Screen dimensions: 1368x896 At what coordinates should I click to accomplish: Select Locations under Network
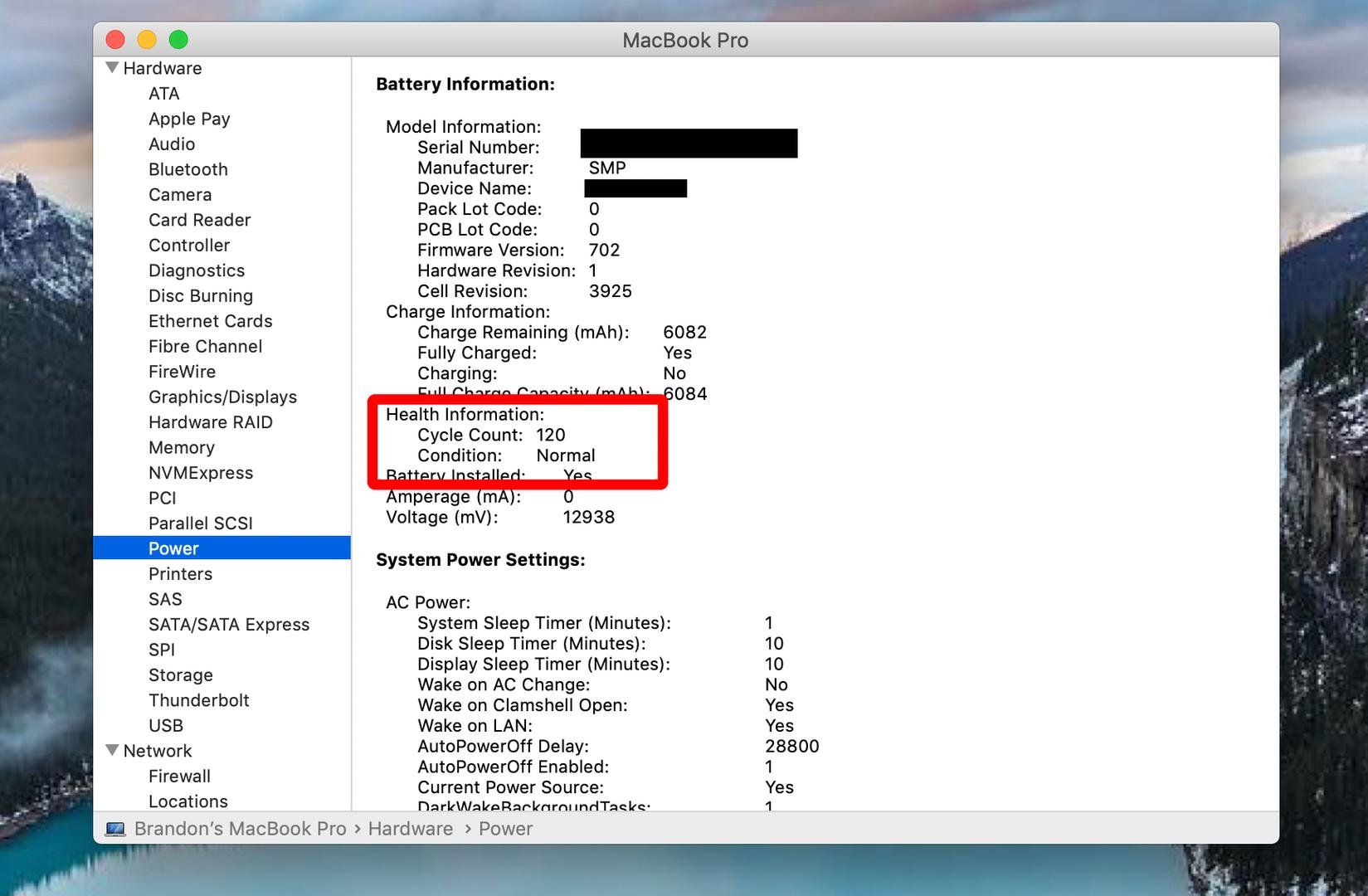[187, 801]
